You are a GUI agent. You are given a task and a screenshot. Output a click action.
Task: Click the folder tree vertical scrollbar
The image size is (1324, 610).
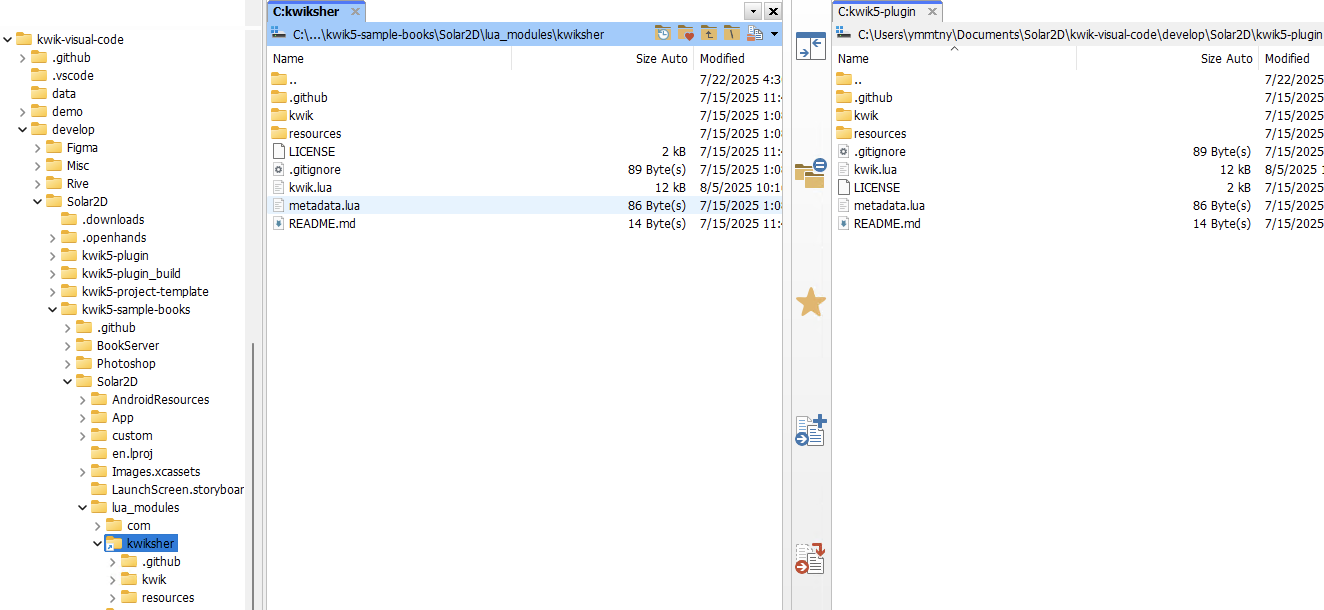[x=253, y=475]
